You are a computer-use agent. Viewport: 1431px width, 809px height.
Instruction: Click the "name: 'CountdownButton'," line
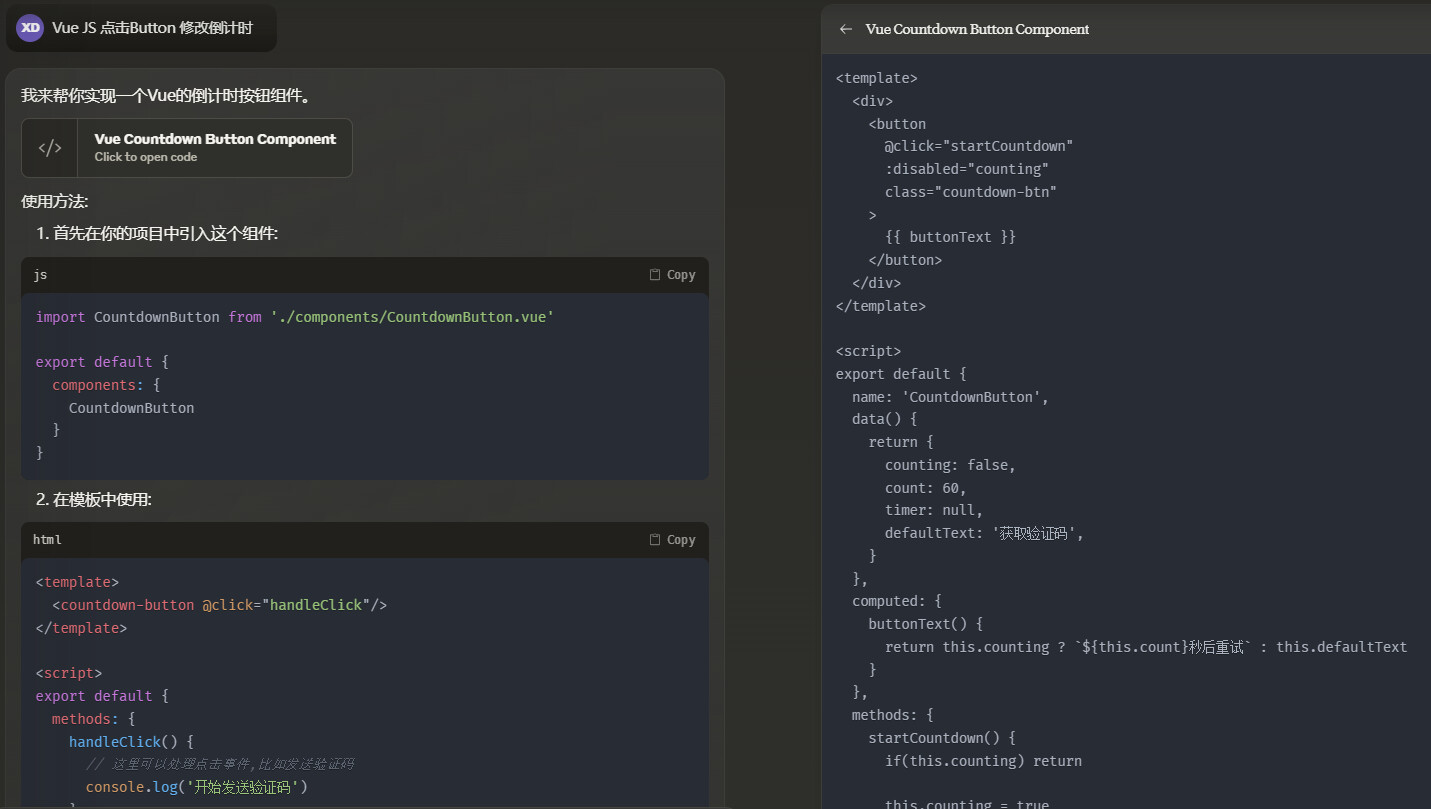pos(950,397)
